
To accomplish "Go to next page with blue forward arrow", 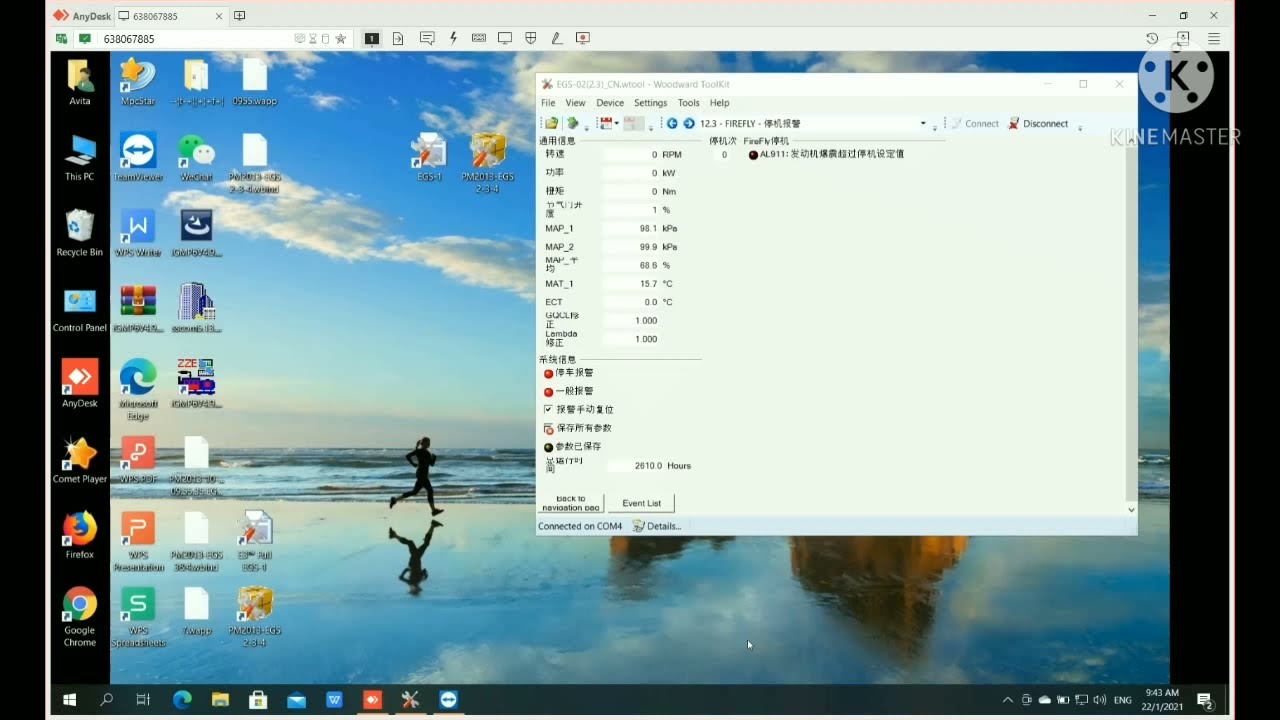I will (x=689, y=123).
